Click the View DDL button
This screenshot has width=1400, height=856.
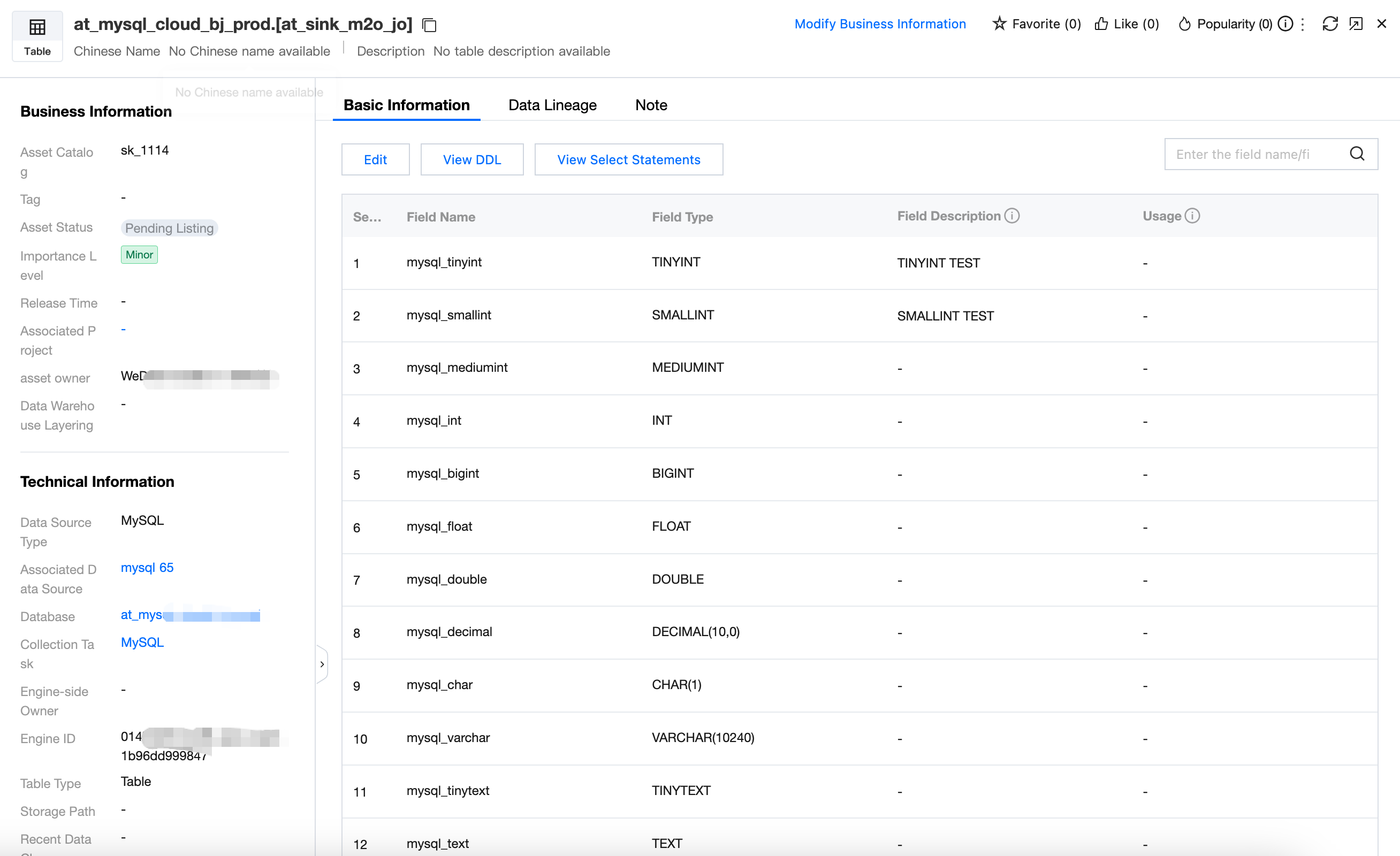(x=471, y=159)
